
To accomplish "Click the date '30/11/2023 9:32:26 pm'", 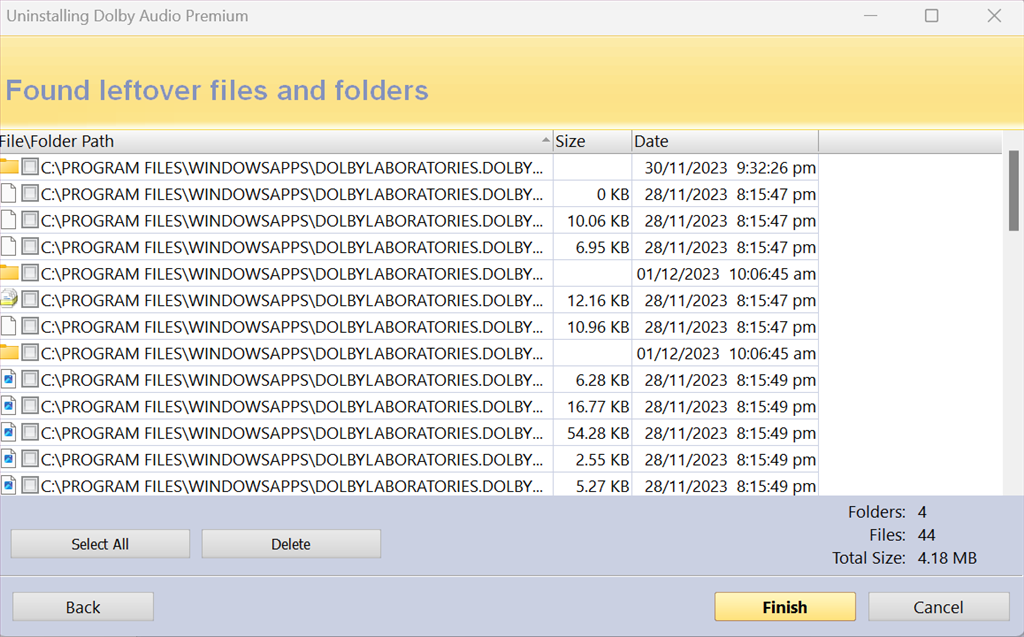I will [x=730, y=168].
